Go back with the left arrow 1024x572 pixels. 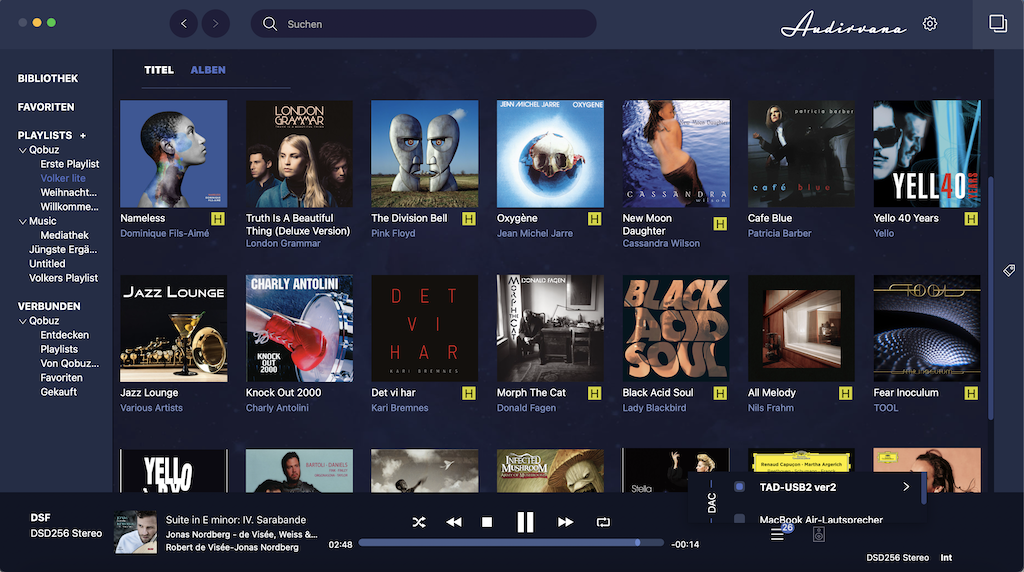184,24
